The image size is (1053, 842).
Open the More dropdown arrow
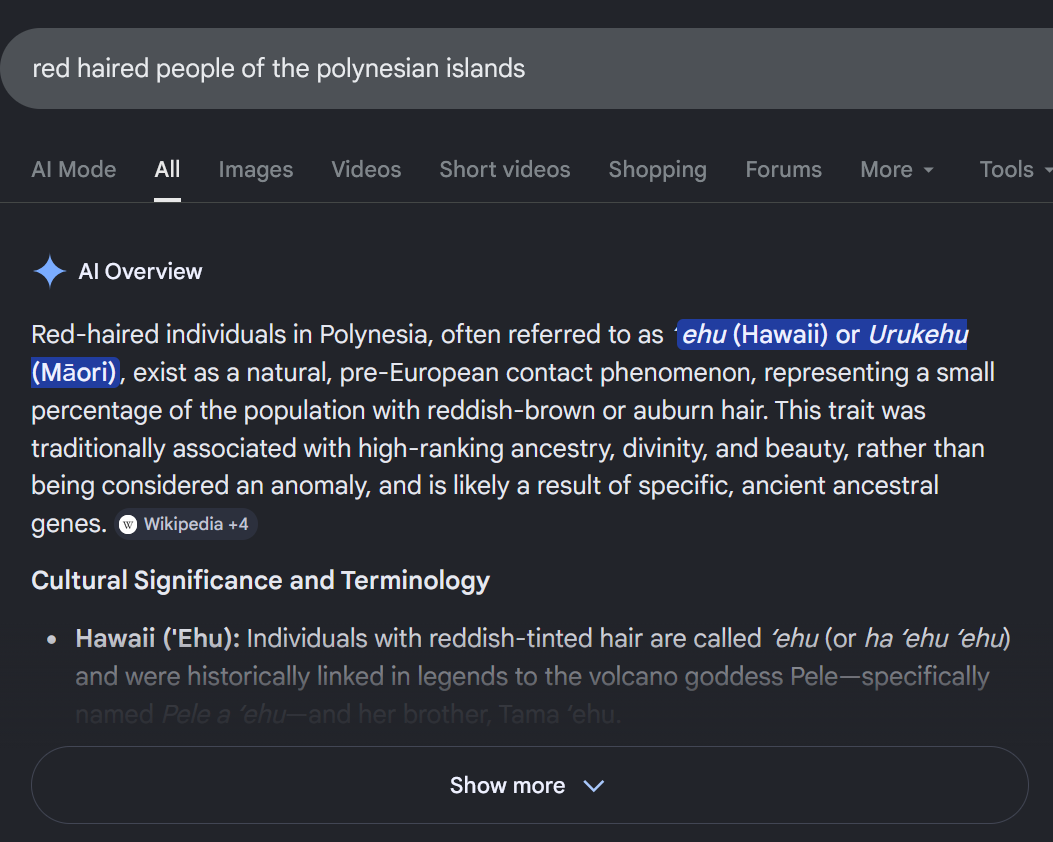coord(929,170)
